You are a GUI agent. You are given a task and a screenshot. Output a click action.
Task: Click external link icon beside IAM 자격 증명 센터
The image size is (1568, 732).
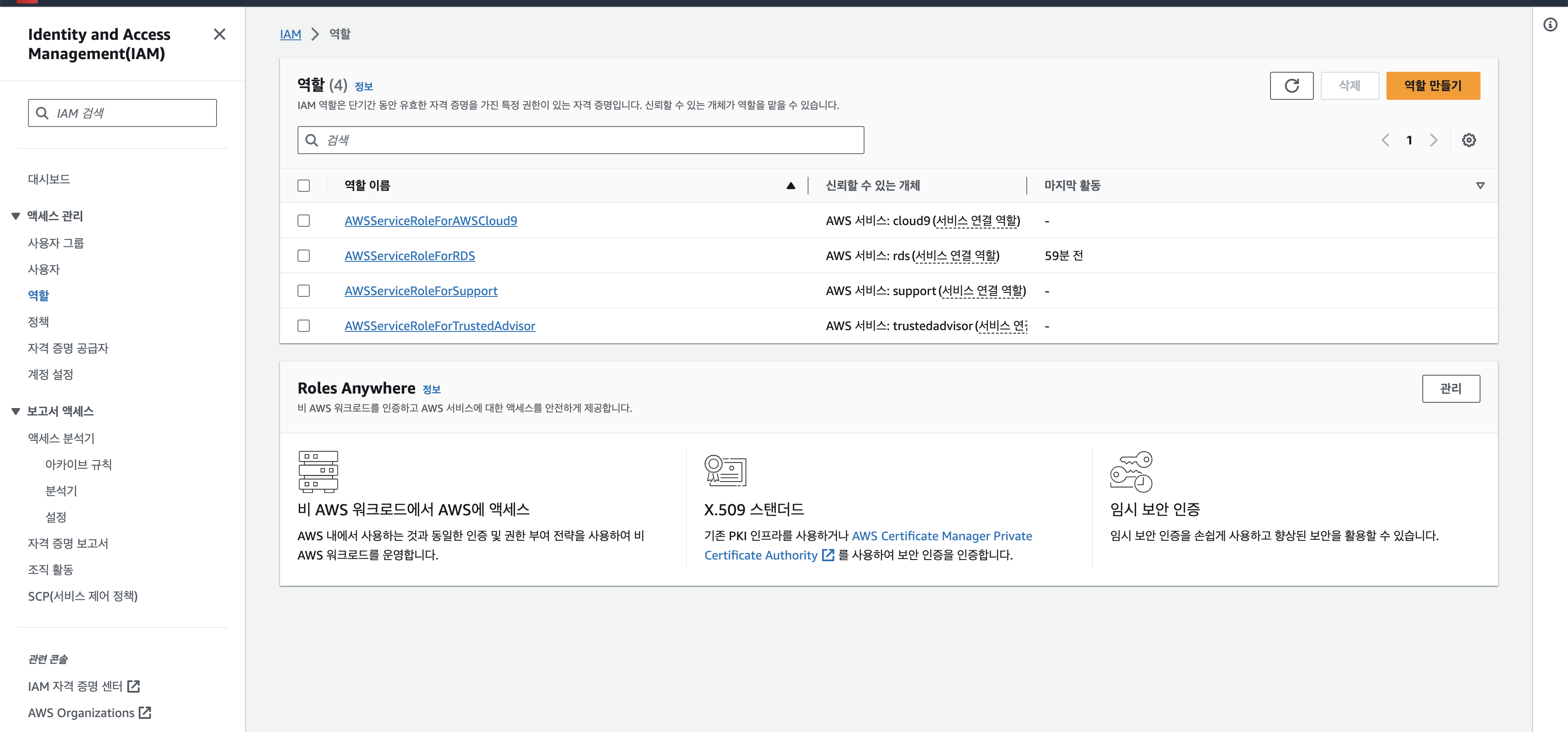tap(134, 686)
